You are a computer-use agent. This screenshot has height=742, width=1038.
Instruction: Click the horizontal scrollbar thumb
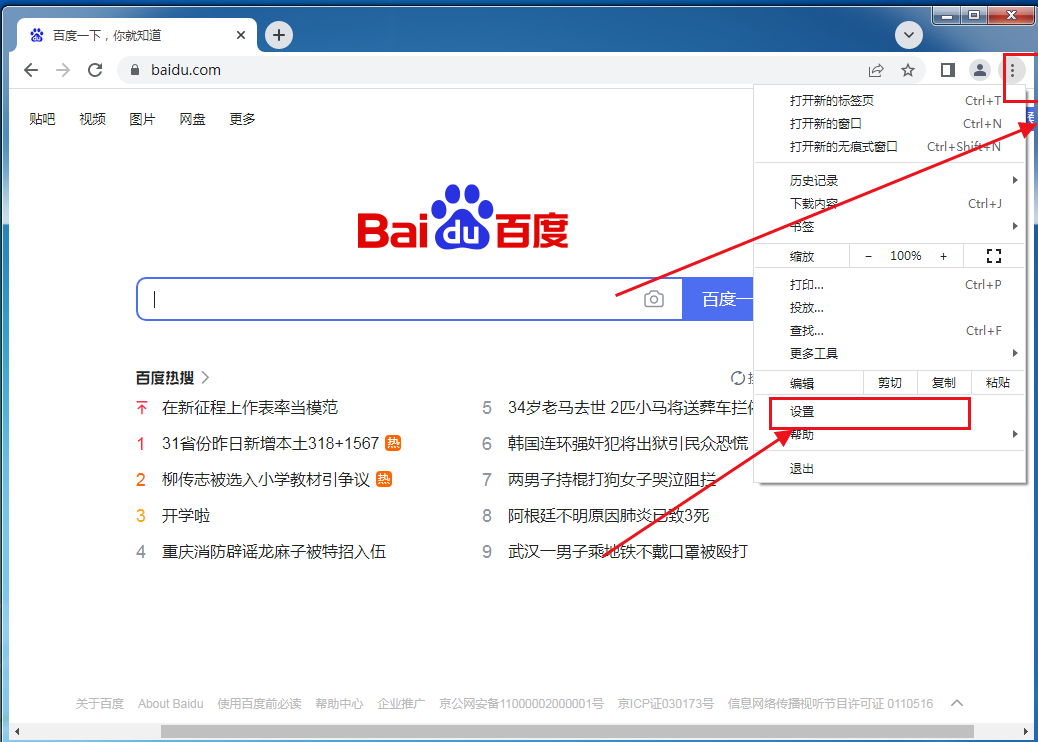pos(567,731)
